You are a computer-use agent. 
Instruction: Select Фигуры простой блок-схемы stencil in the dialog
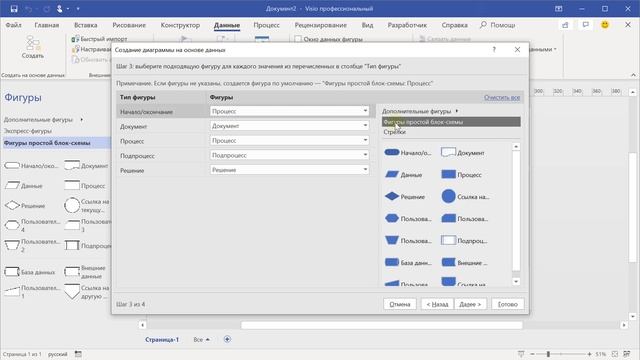(x=451, y=122)
